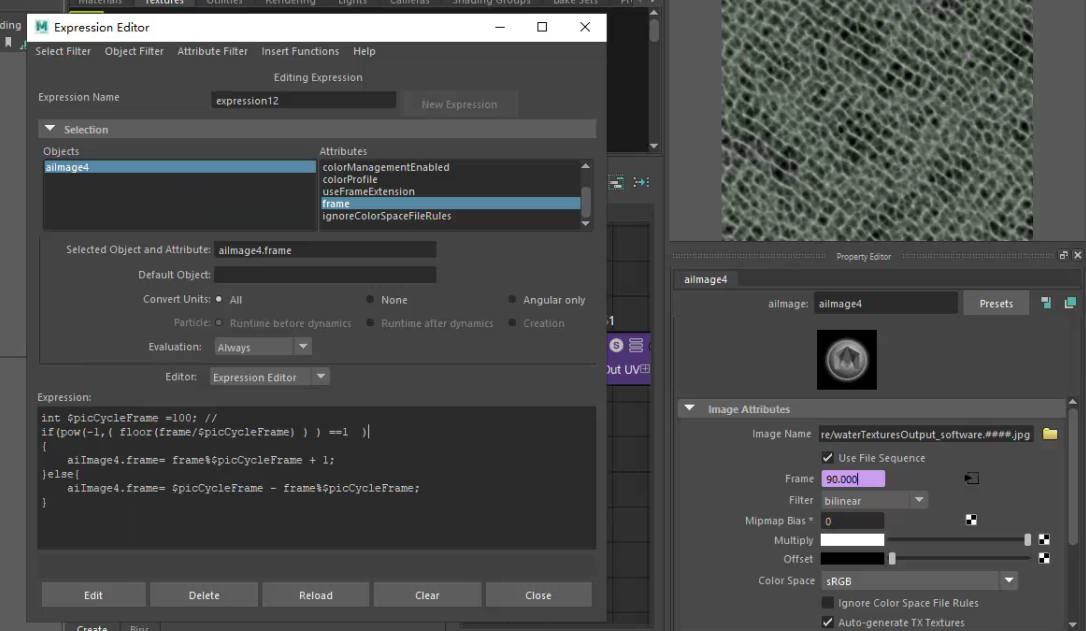
Task: Open the Presets button
Action: 996,303
